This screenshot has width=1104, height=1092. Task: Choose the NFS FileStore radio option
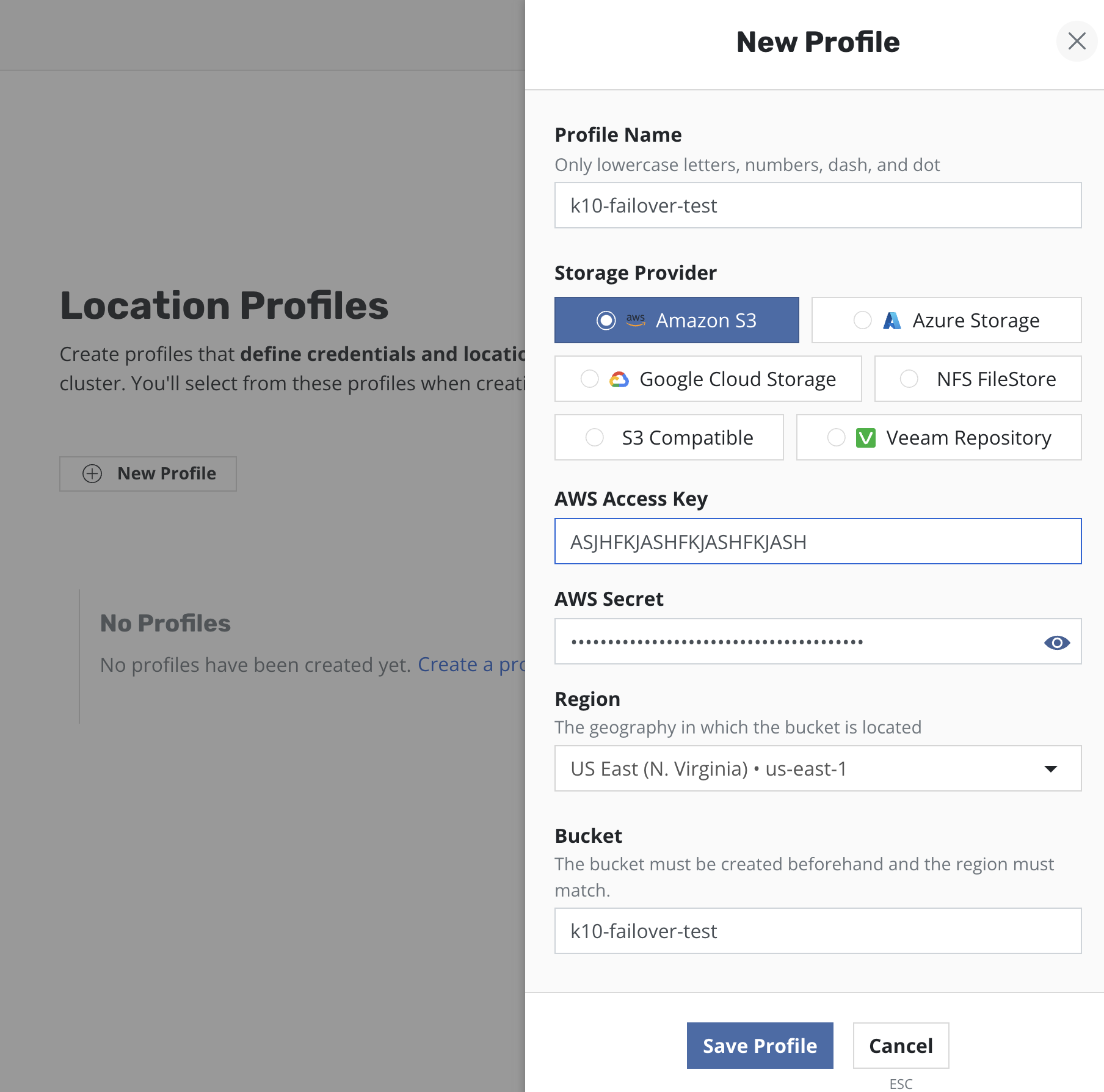(x=909, y=379)
